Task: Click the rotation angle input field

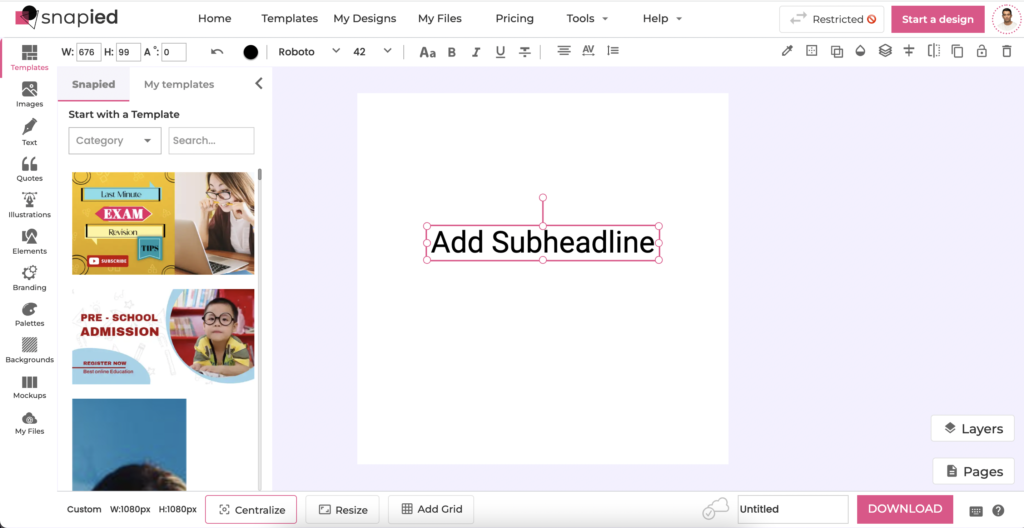Action: [x=174, y=52]
